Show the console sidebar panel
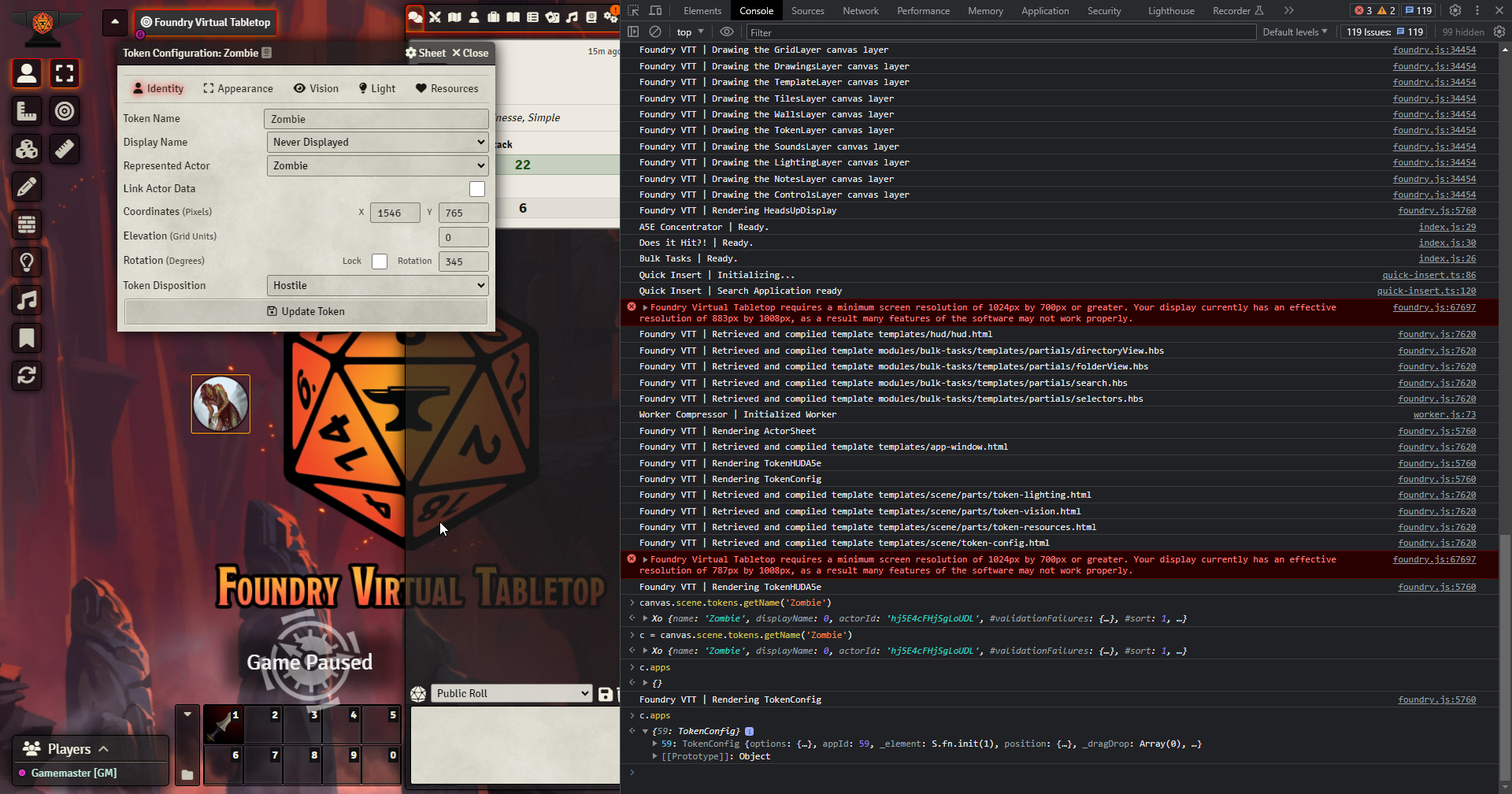1512x794 pixels. coord(633,32)
